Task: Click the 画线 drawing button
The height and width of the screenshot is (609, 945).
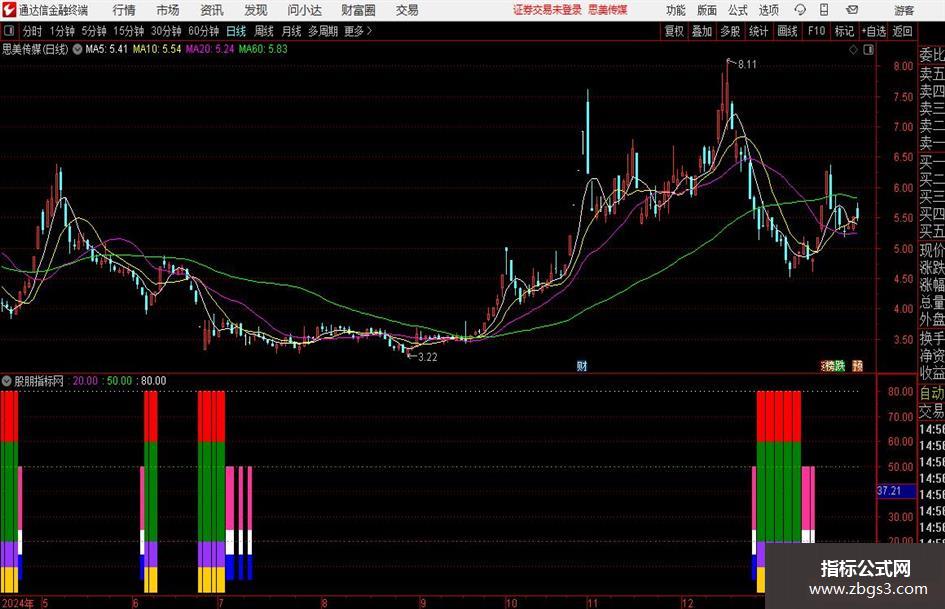Action: 788,31
